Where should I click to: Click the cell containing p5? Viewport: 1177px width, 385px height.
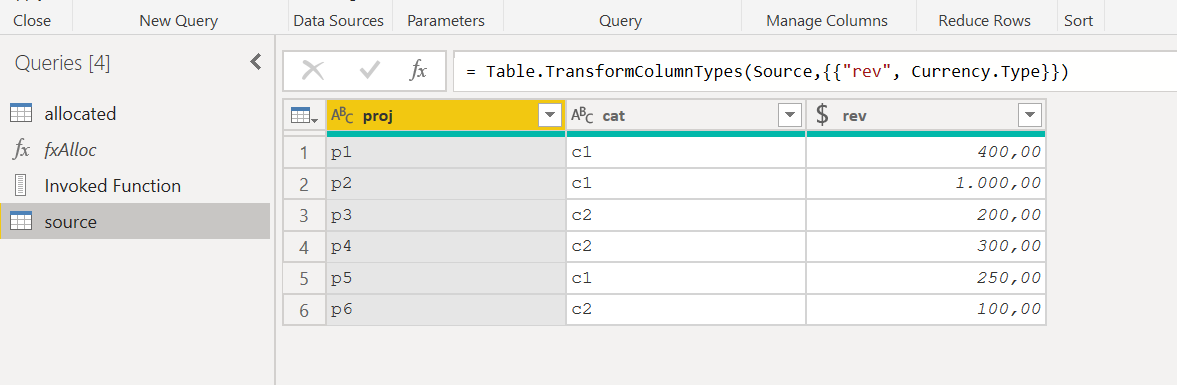[x=446, y=278]
